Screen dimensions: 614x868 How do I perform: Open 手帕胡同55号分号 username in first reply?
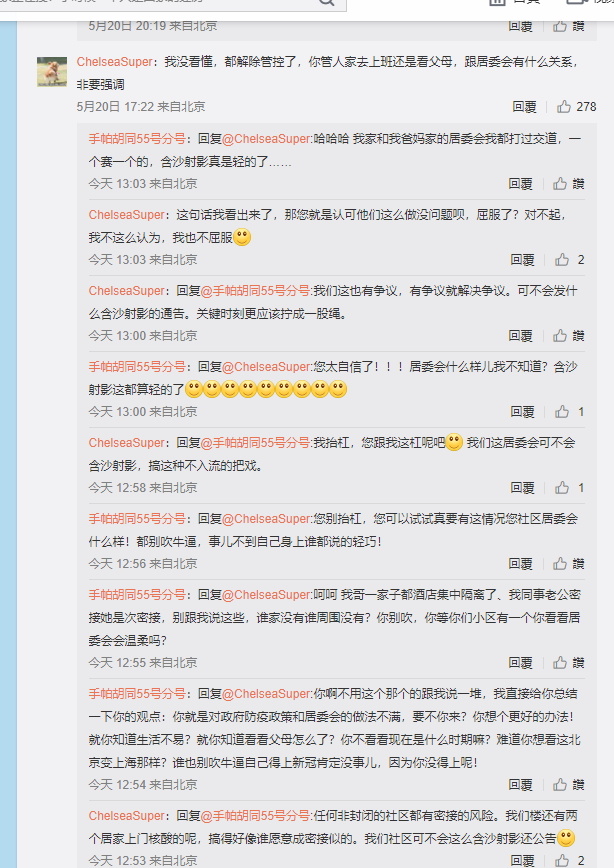point(137,138)
